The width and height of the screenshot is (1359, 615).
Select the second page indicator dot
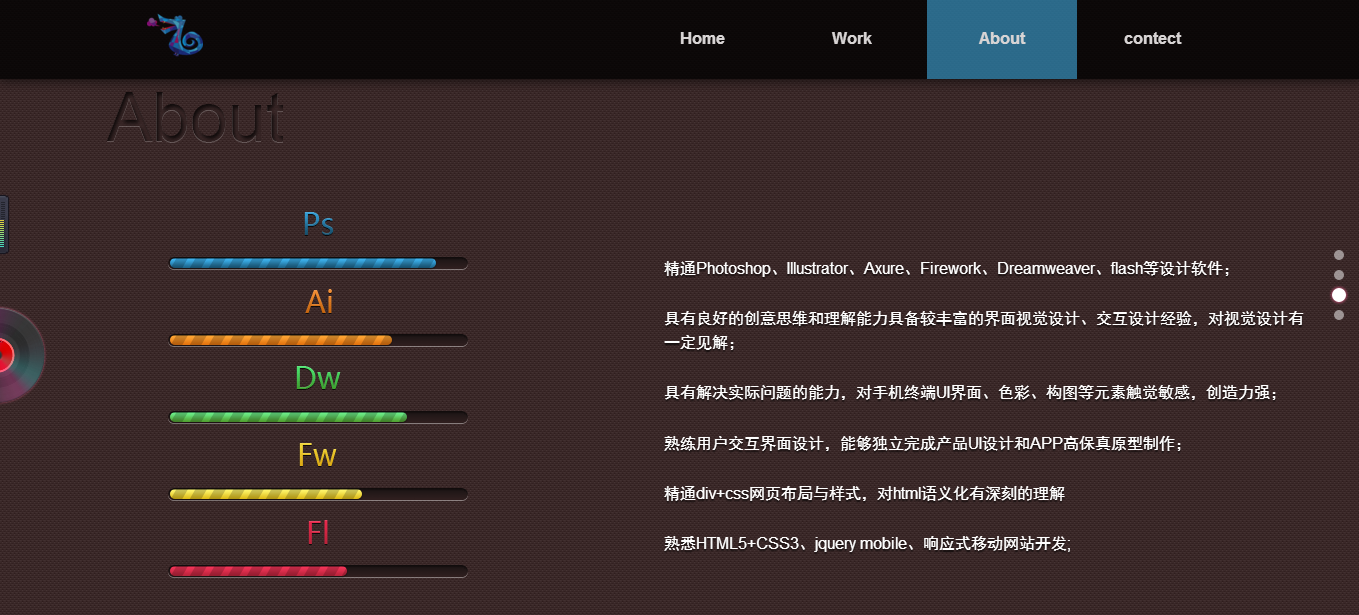pyautogui.click(x=1339, y=275)
